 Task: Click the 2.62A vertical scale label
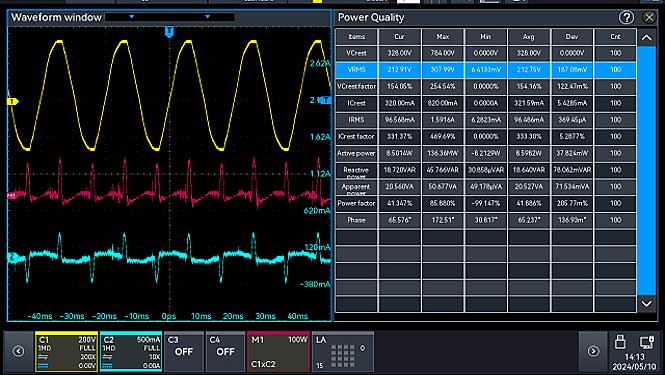pyautogui.click(x=320, y=64)
